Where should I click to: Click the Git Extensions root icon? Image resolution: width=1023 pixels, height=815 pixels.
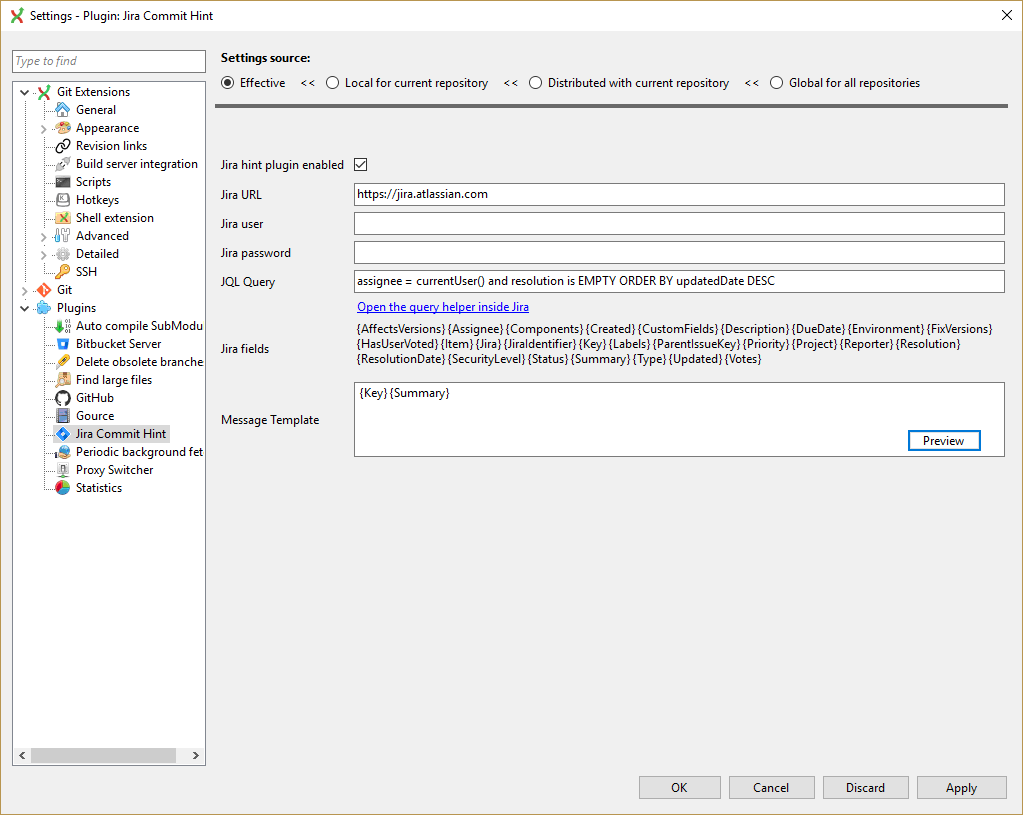click(x=44, y=92)
